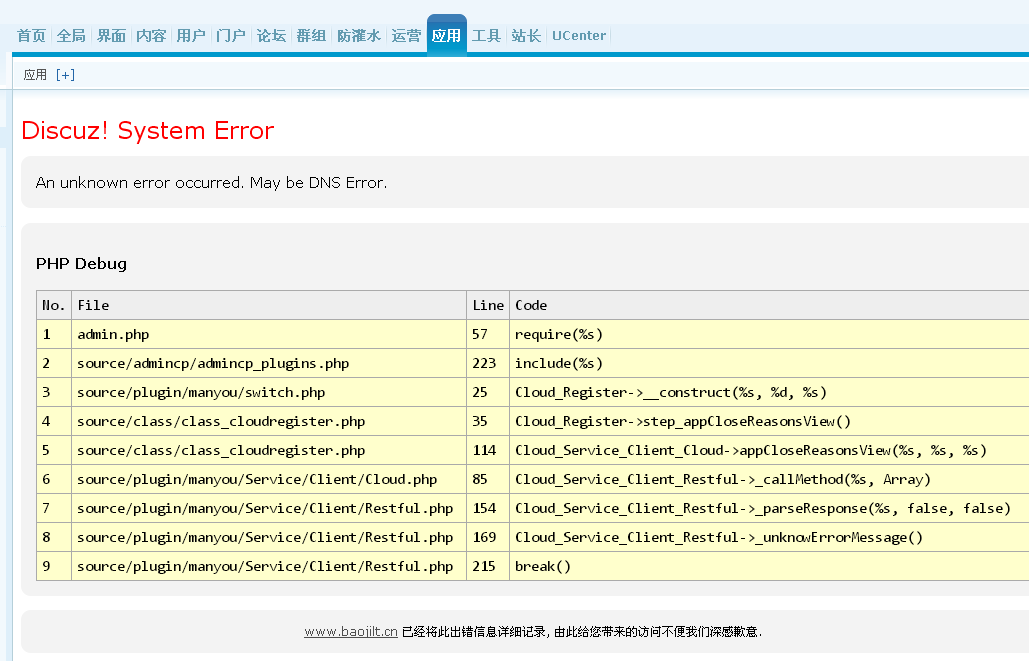Open the 首页 tab in navigation
Screen dimensions: 1029x661
31,36
